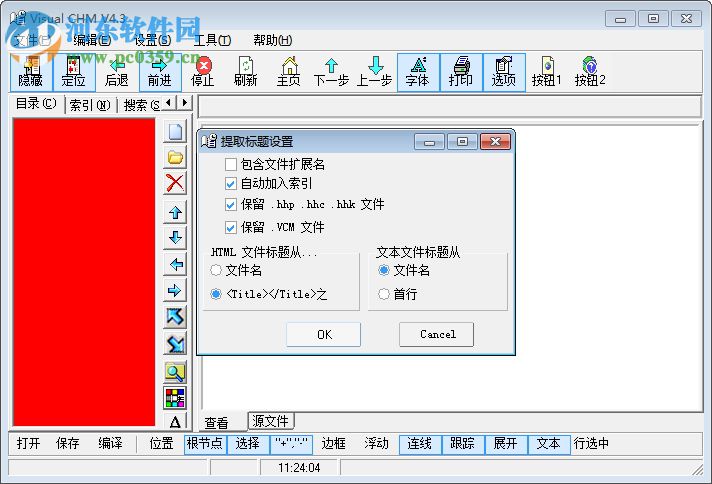Screen dimensions: 712x484
Task: Click the yellow folder icon in side toolbar
Action: [175, 158]
